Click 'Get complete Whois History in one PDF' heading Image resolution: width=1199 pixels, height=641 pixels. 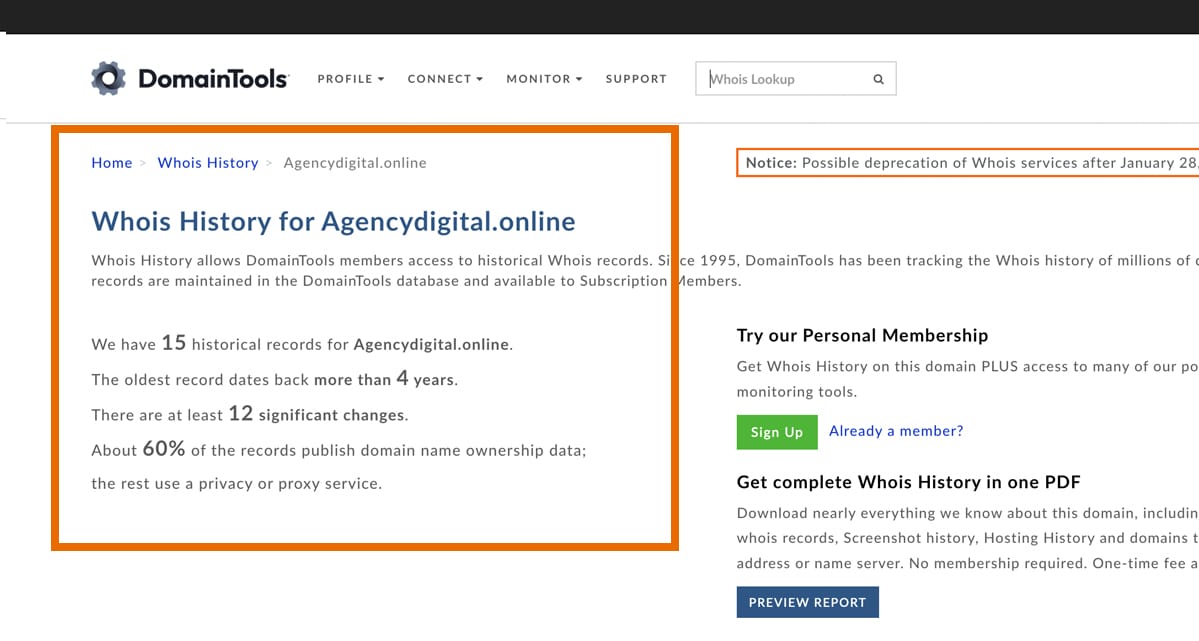[908, 482]
